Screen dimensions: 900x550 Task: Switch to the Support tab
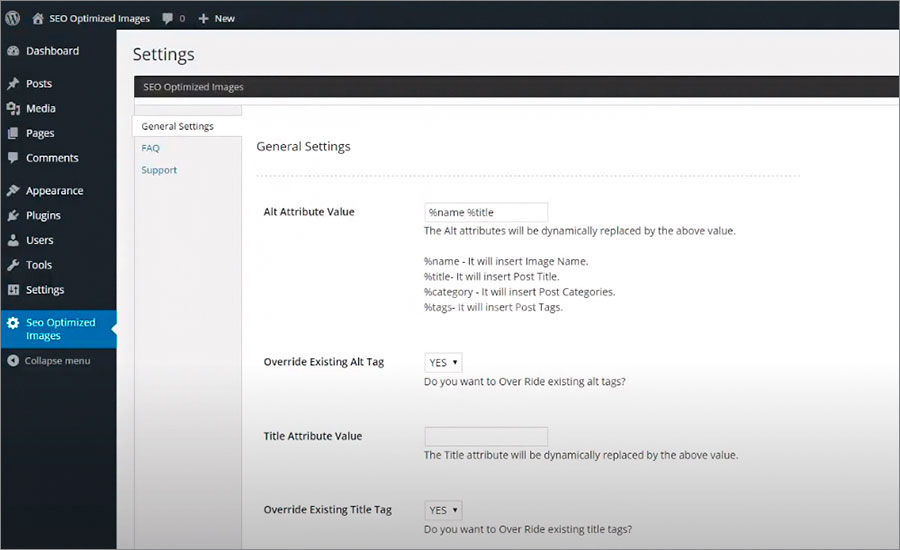pyautogui.click(x=159, y=170)
